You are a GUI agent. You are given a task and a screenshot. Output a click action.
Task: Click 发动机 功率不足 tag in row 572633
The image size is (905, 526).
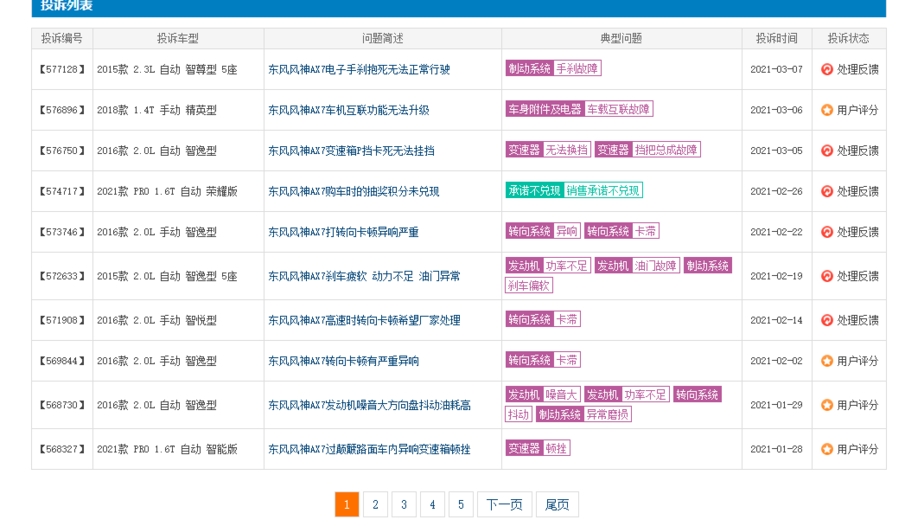coord(548,266)
